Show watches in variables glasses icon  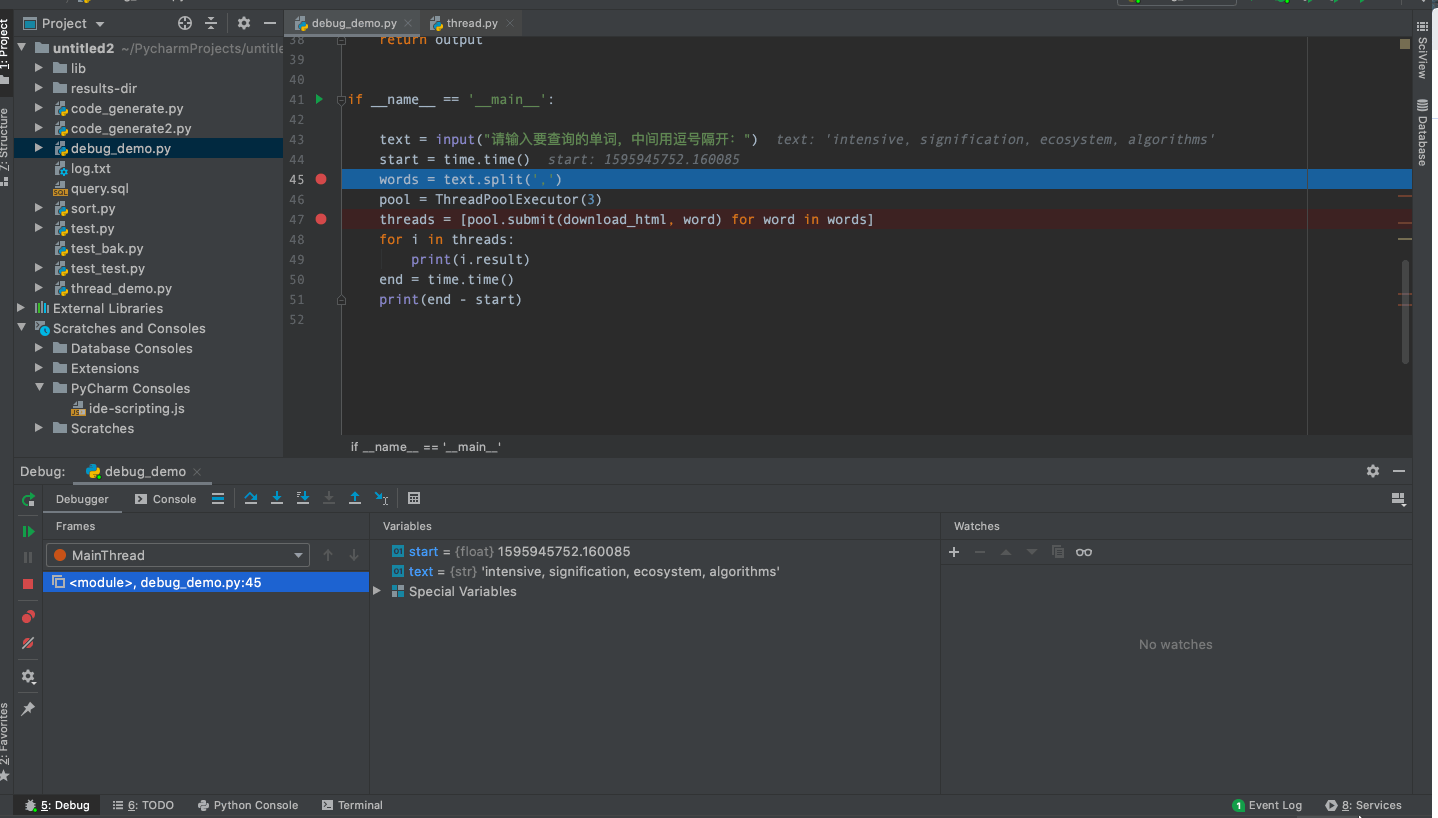[x=1084, y=552]
